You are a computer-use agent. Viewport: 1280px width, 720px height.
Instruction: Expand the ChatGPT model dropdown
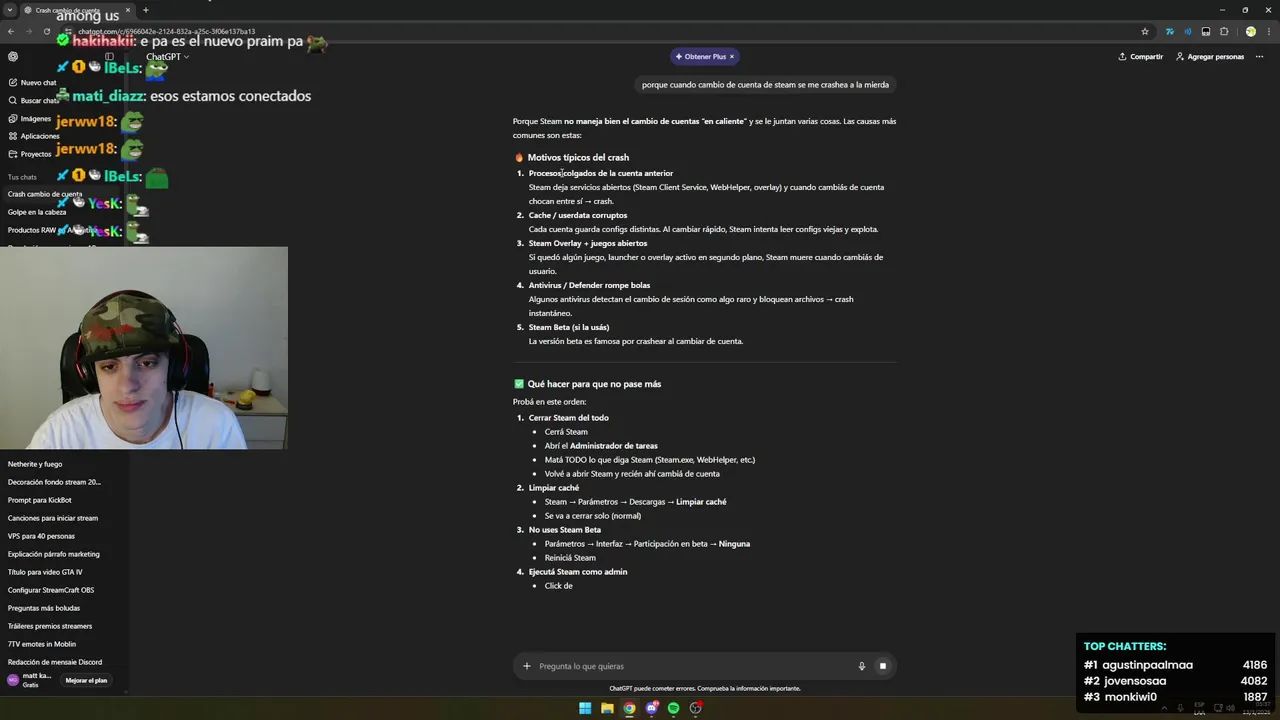pyautogui.click(x=168, y=57)
